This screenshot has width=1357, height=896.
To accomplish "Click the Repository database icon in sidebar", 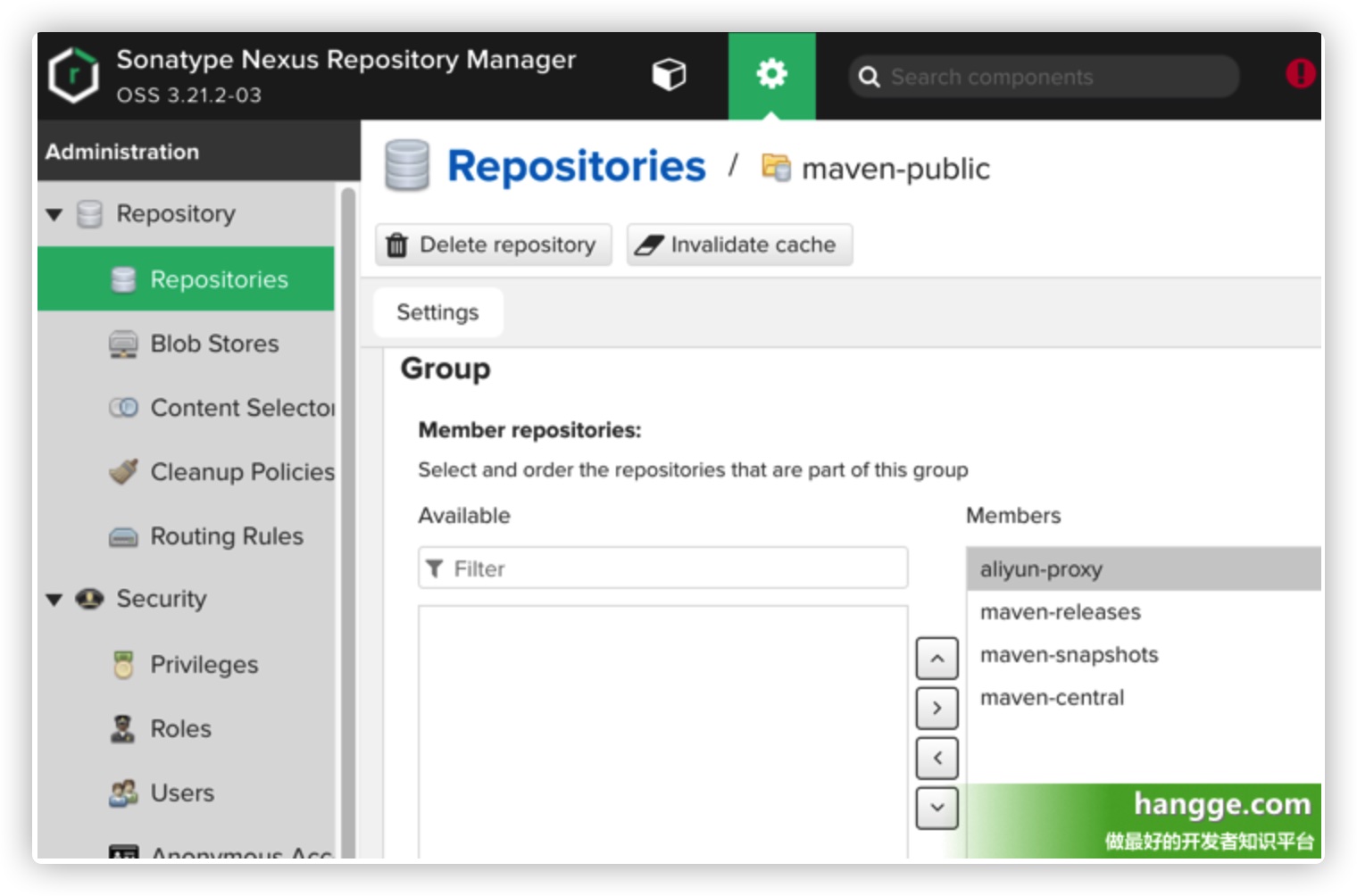I will click(x=89, y=214).
